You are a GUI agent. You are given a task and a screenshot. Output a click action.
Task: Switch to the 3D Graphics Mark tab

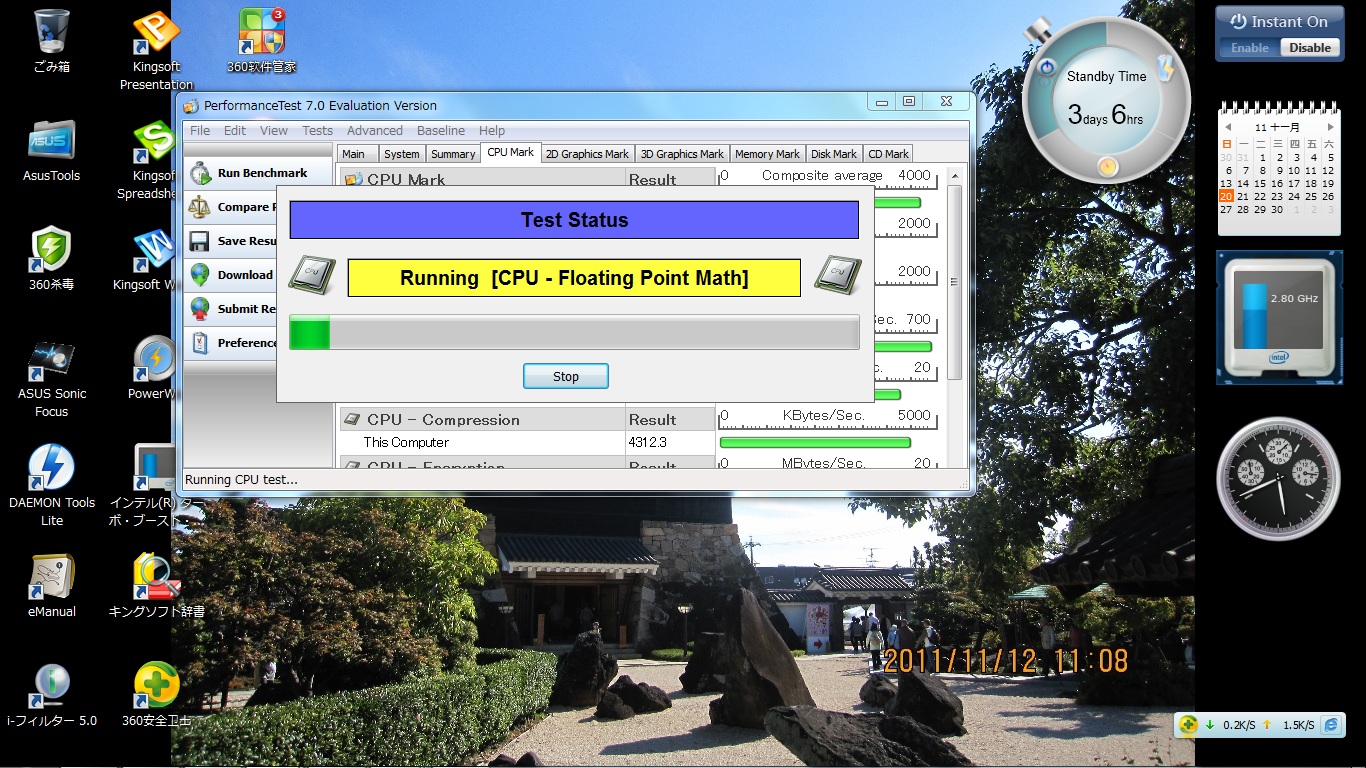coord(682,154)
